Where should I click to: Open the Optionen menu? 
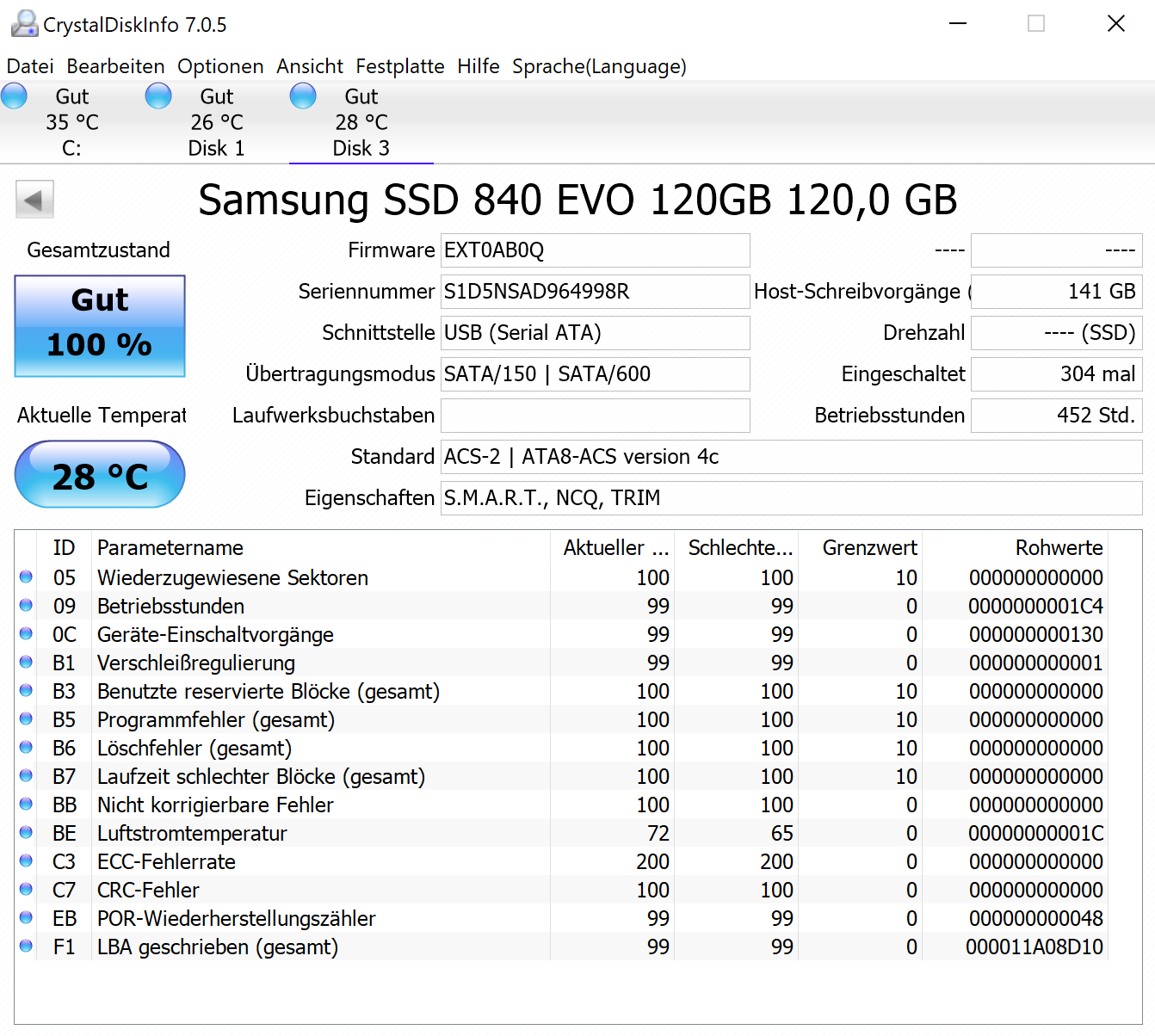pos(220,66)
